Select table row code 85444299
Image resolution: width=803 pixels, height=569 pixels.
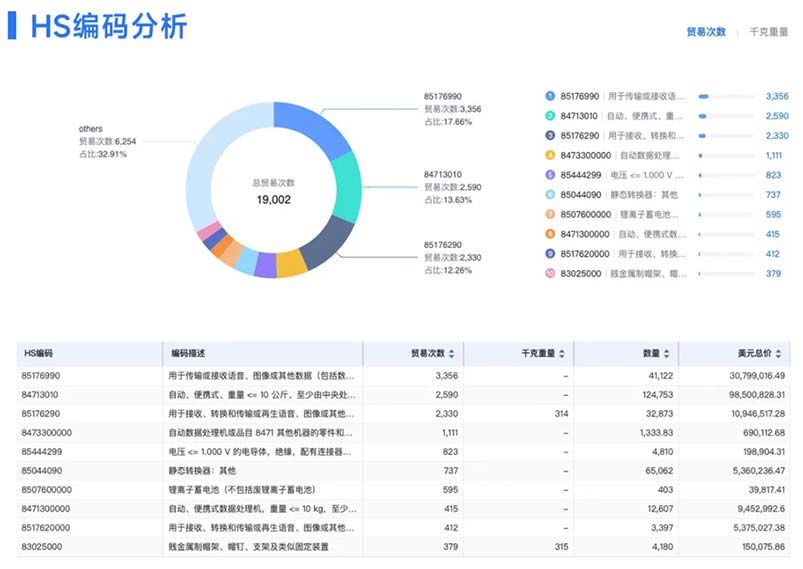pos(41,452)
